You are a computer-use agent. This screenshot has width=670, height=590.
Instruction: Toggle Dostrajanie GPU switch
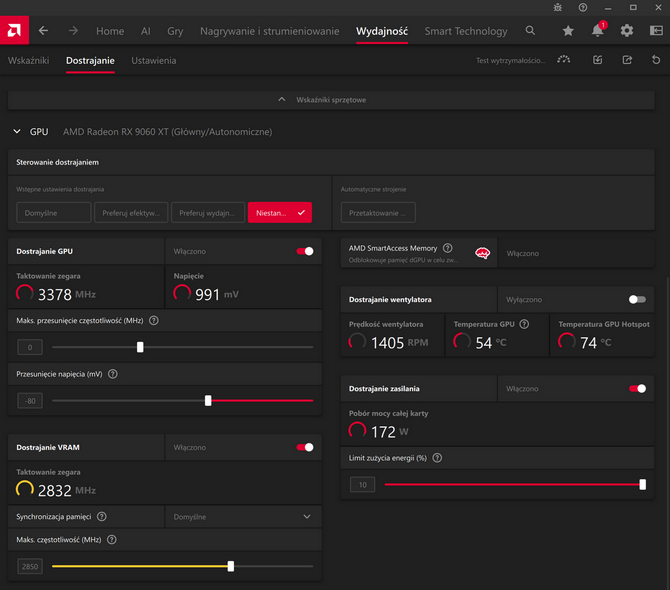pos(305,251)
